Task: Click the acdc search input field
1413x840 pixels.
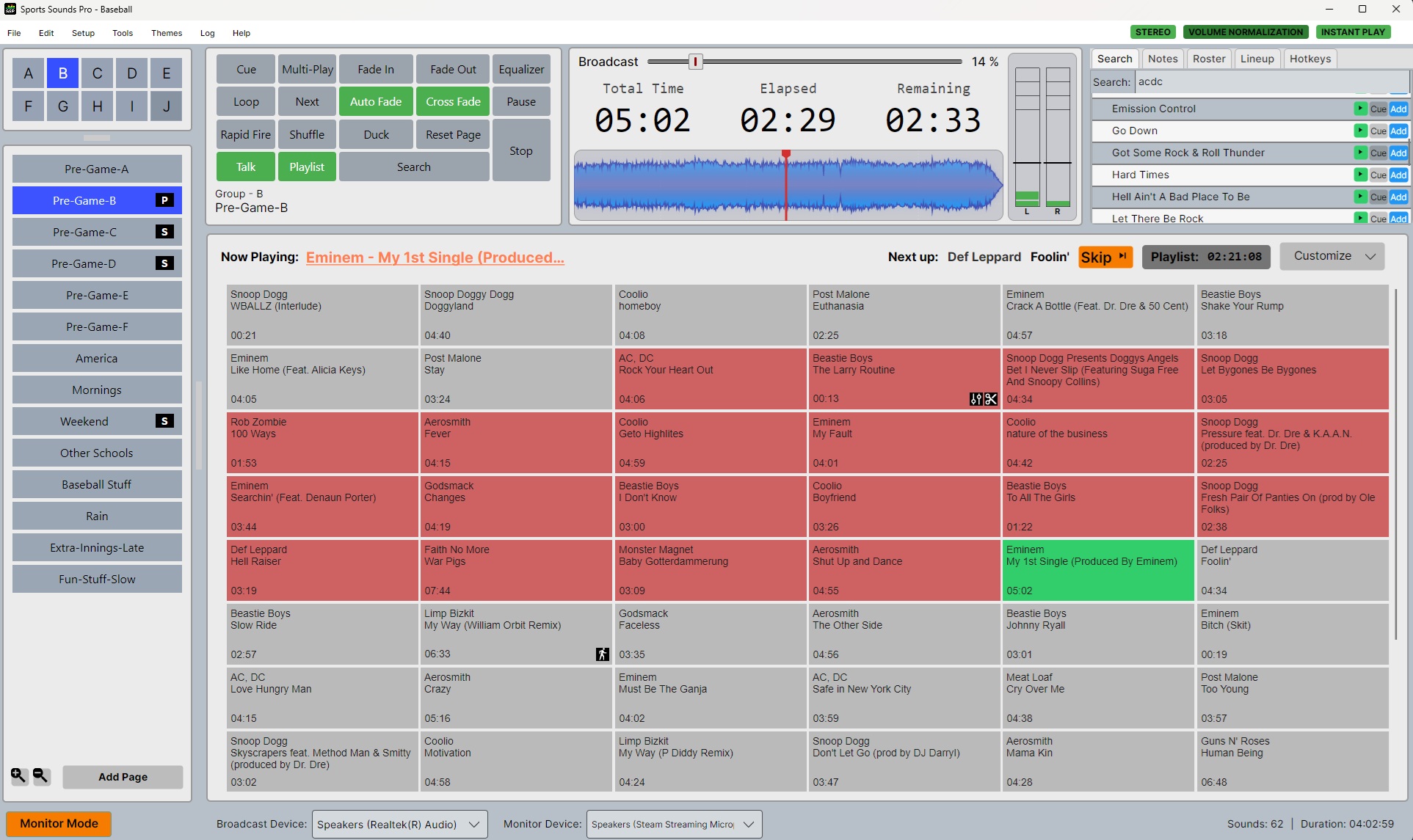Action: click(x=1271, y=82)
